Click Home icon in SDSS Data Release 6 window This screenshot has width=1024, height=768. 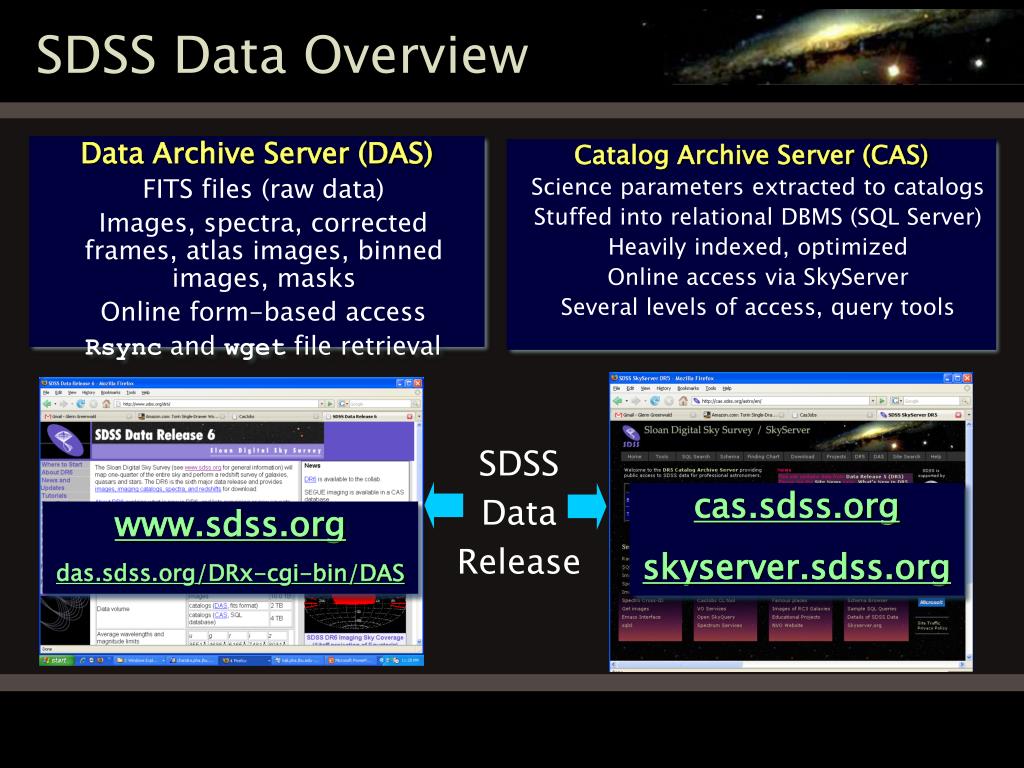point(106,404)
